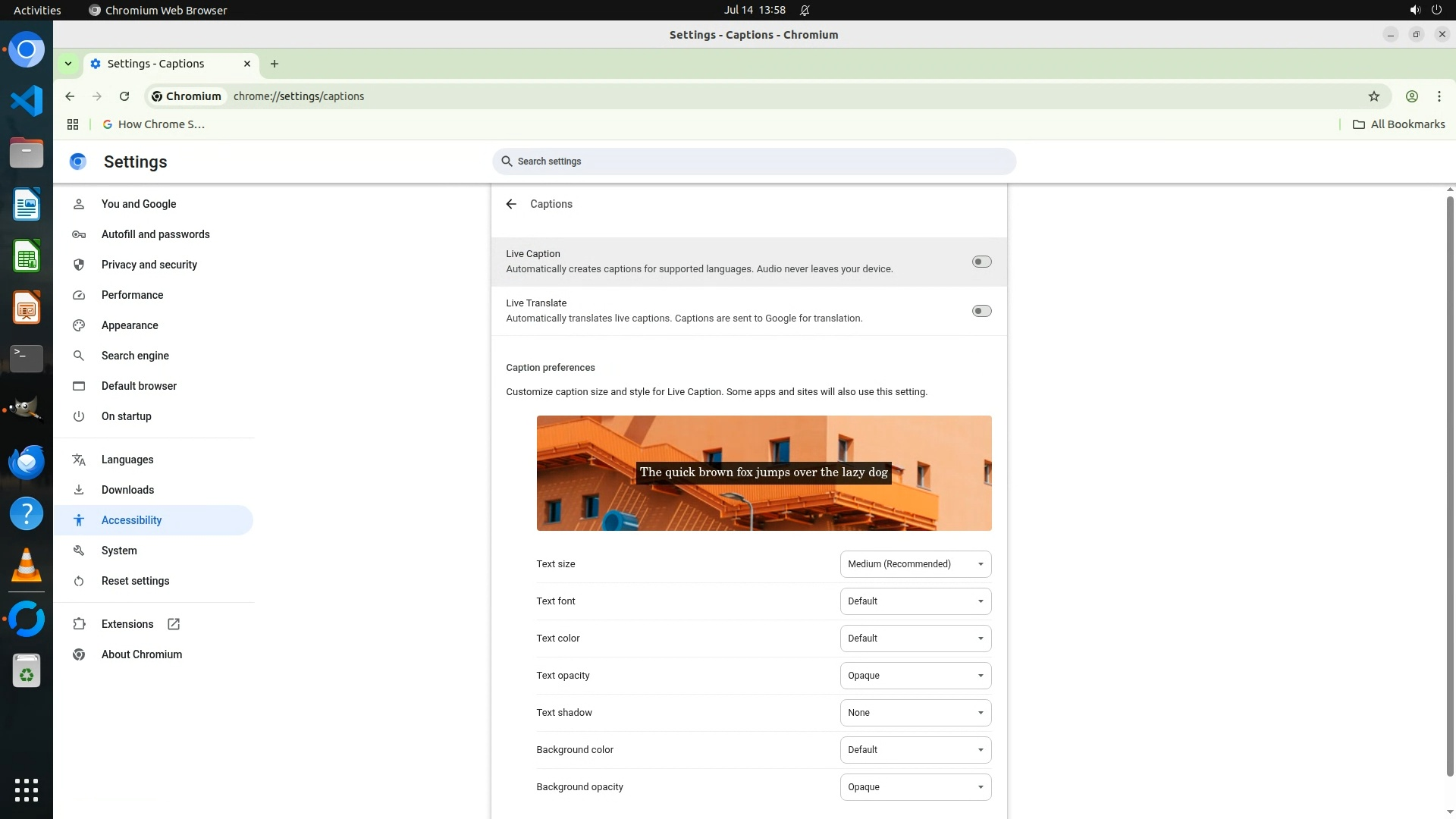
Task: Open the profile avatar icon in toolbar
Action: pos(1411,96)
